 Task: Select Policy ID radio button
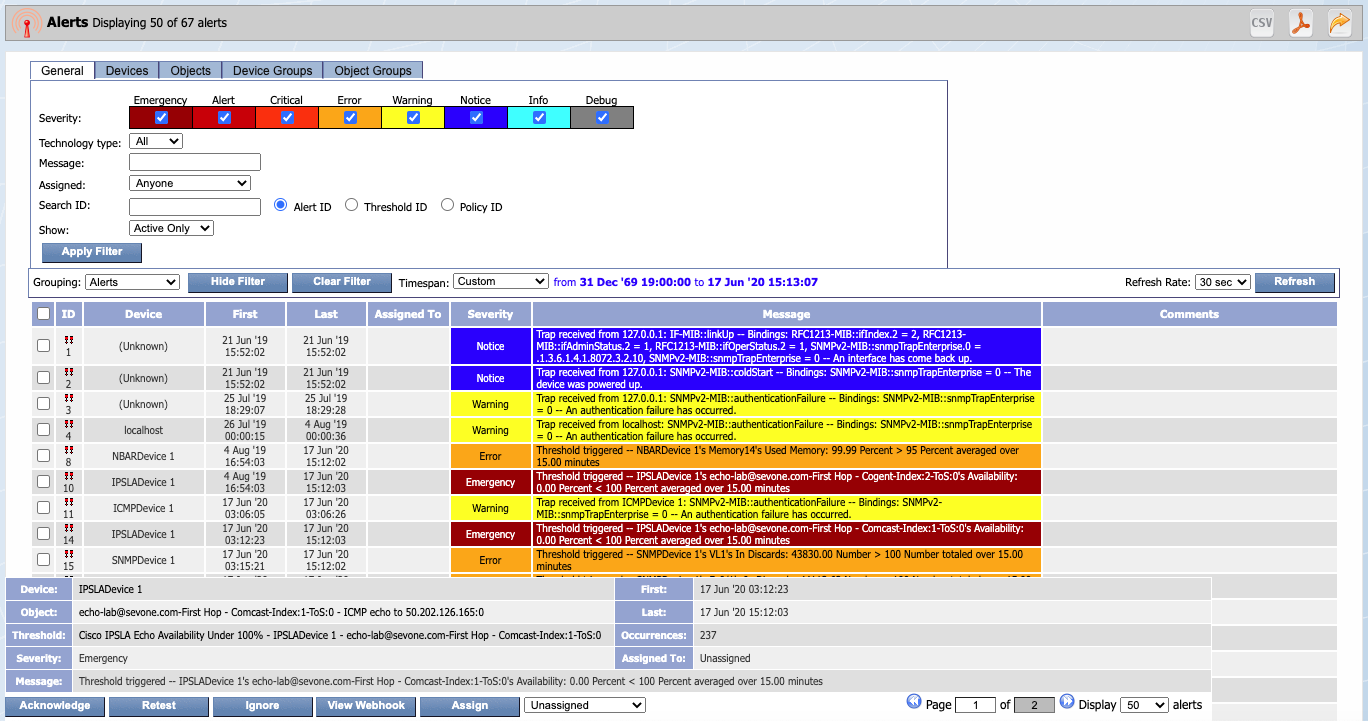[447, 205]
